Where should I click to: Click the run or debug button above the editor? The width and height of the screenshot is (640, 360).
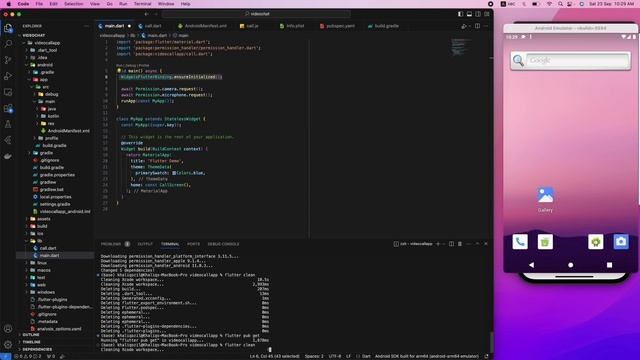click(x=464, y=26)
